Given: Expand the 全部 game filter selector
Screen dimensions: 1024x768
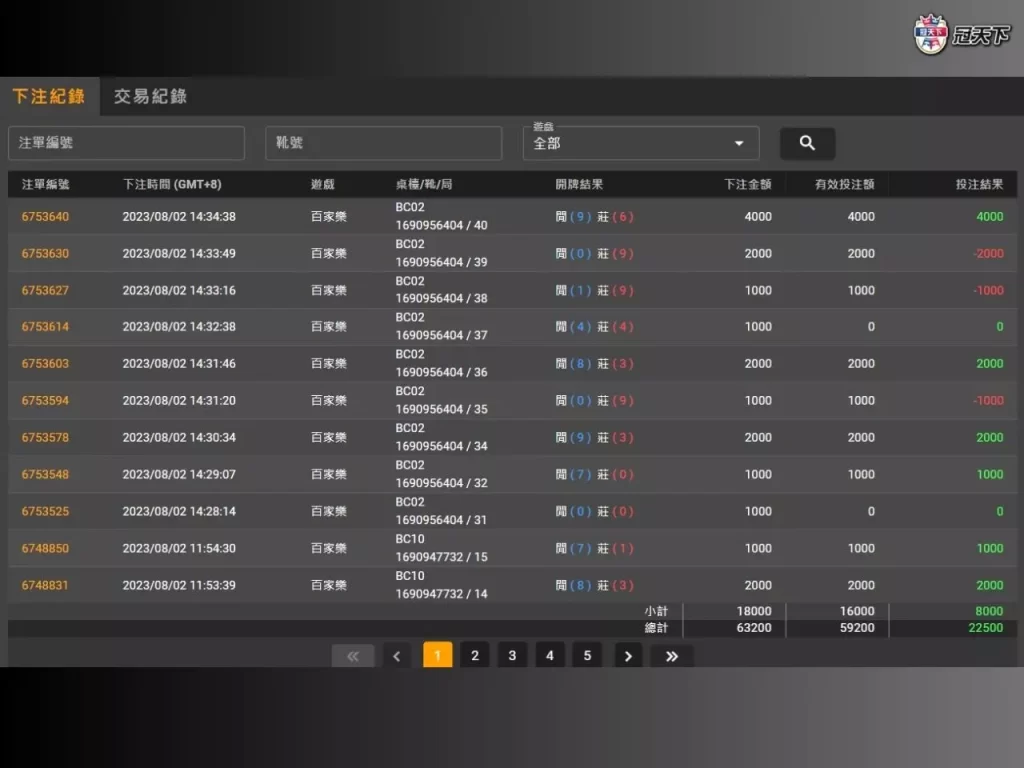Looking at the screenshot, I should (x=640, y=143).
